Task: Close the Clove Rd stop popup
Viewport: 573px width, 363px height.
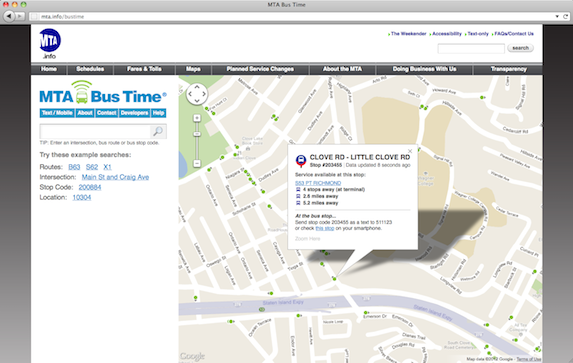Action: coord(410,151)
